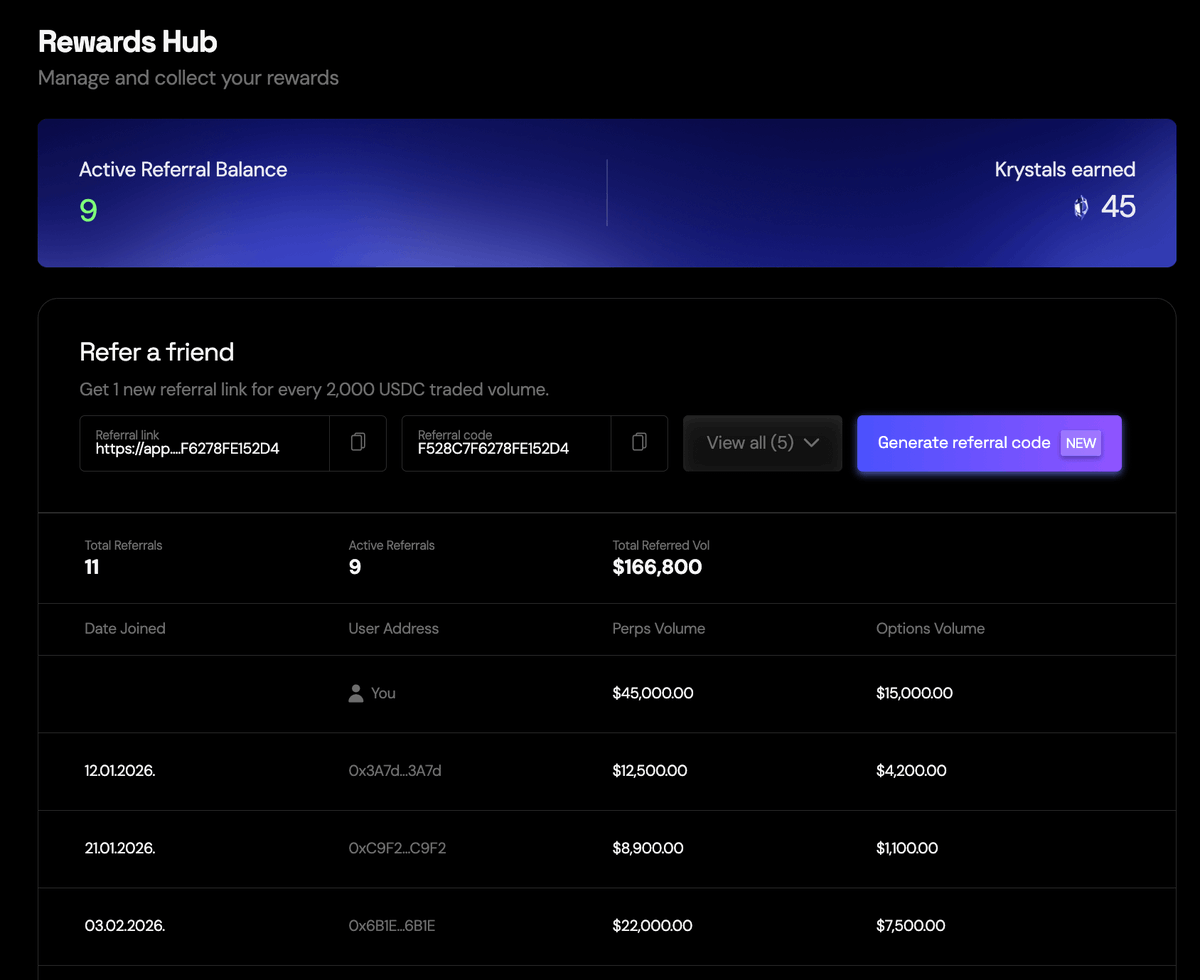1200x980 pixels.
Task: Click the Total Referred Vol $166,800
Action: [x=657, y=567]
